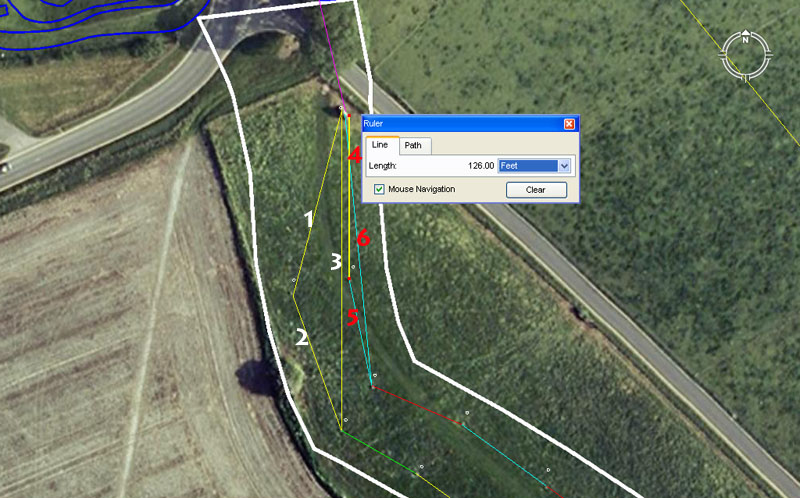Switch to the Line tab in Ruler
The height and width of the screenshot is (498, 800).
click(380, 145)
